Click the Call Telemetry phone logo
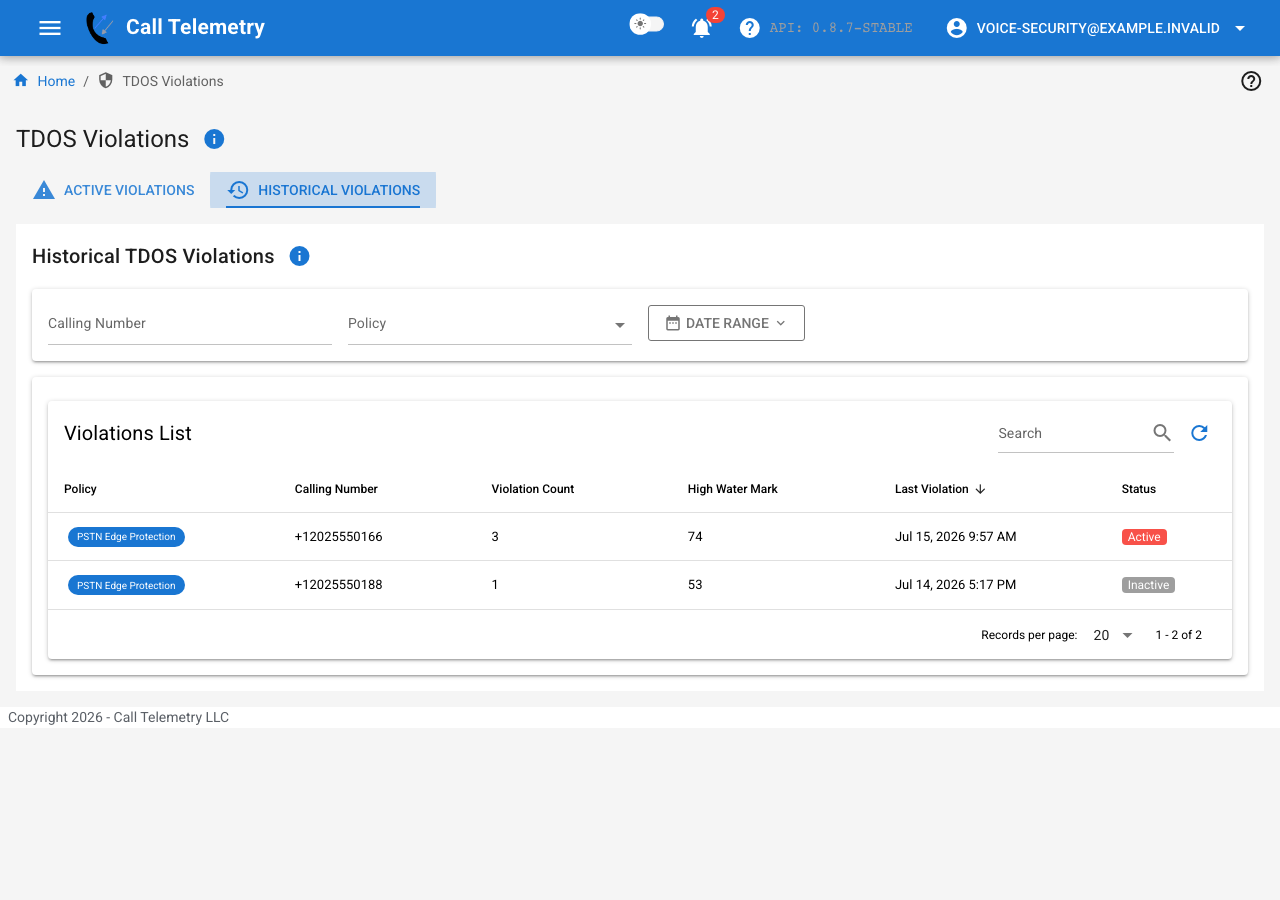 tap(100, 28)
